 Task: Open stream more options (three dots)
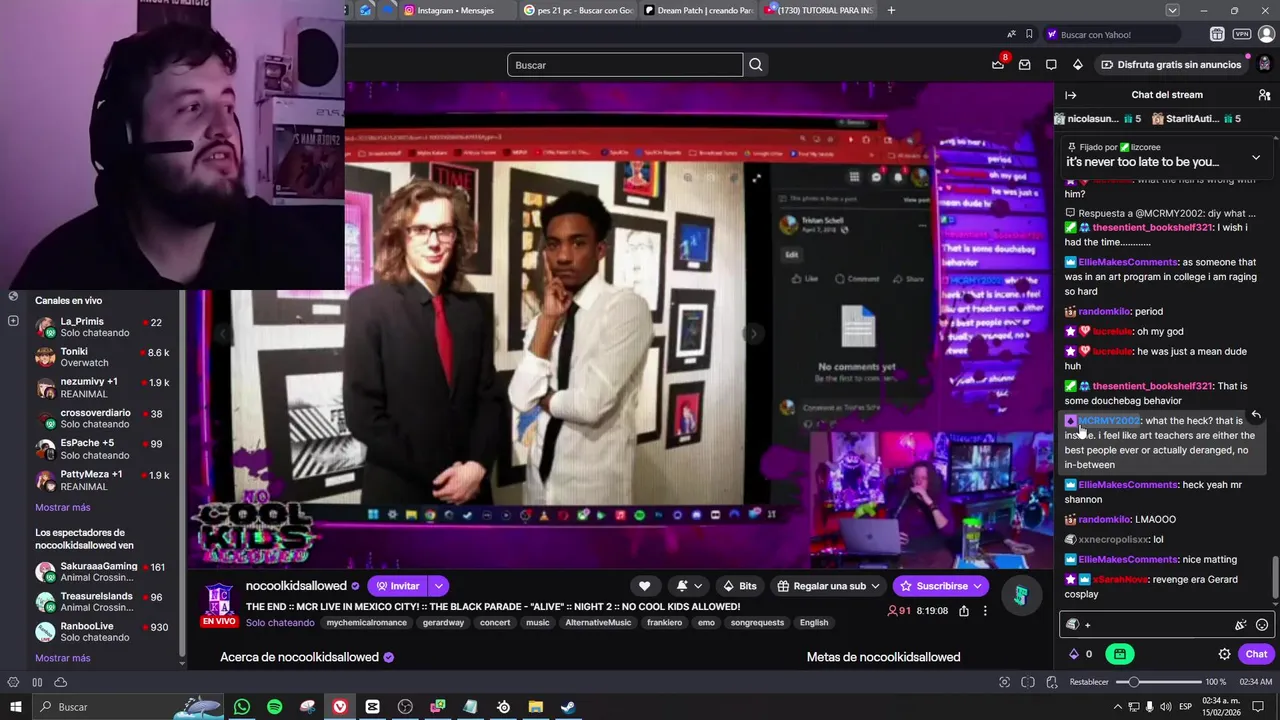point(984,611)
